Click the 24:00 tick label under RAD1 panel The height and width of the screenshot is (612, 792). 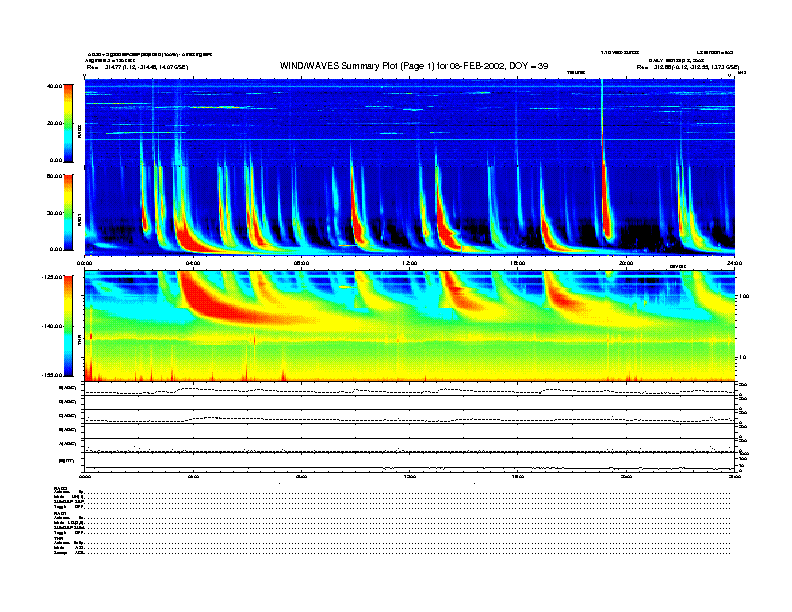tap(734, 263)
